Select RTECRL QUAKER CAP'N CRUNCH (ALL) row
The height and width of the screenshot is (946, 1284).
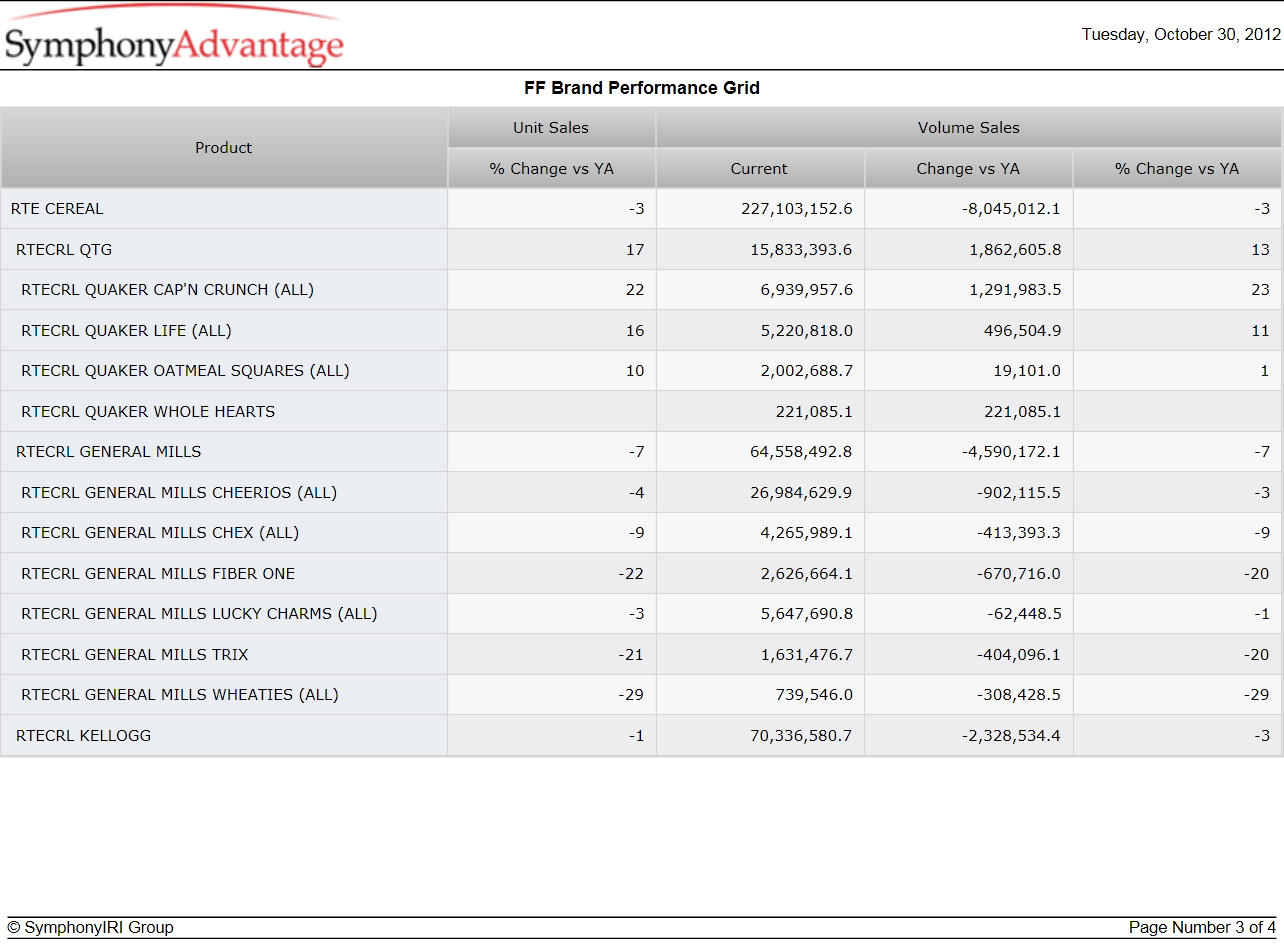pyautogui.click(x=168, y=290)
